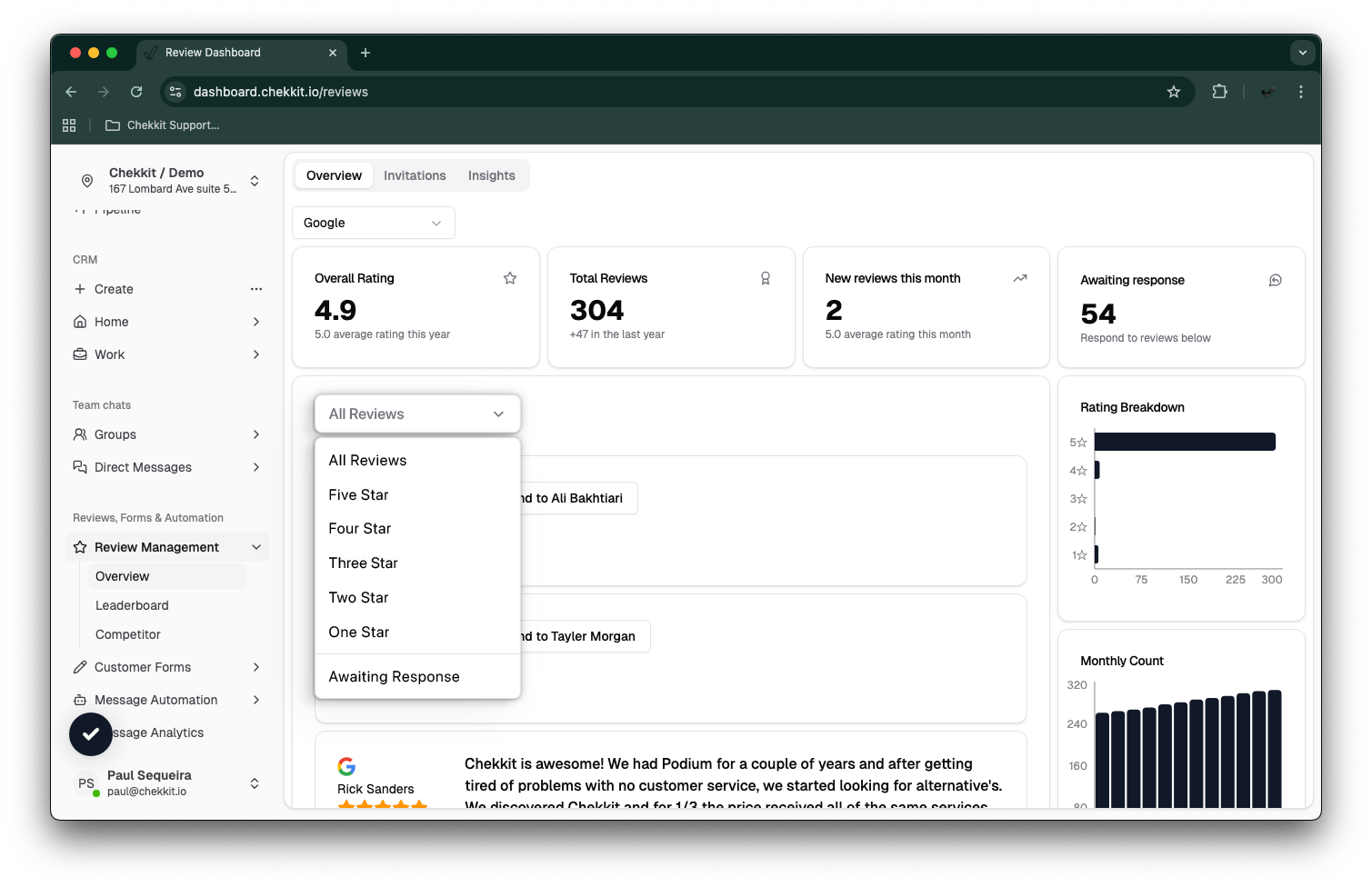Image resolution: width=1372 pixels, height=887 pixels.
Task: Click the page reload icon
Action: pyautogui.click(x=136, y=92)
